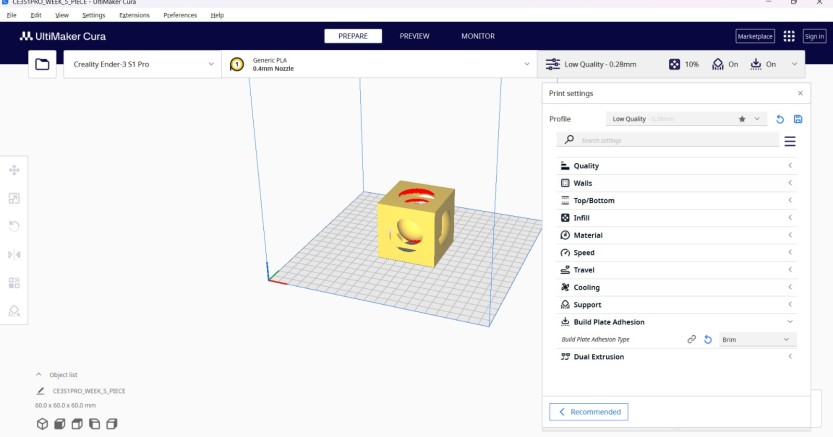Switch to the PREVIEW stage tab

tap(414, 36)
